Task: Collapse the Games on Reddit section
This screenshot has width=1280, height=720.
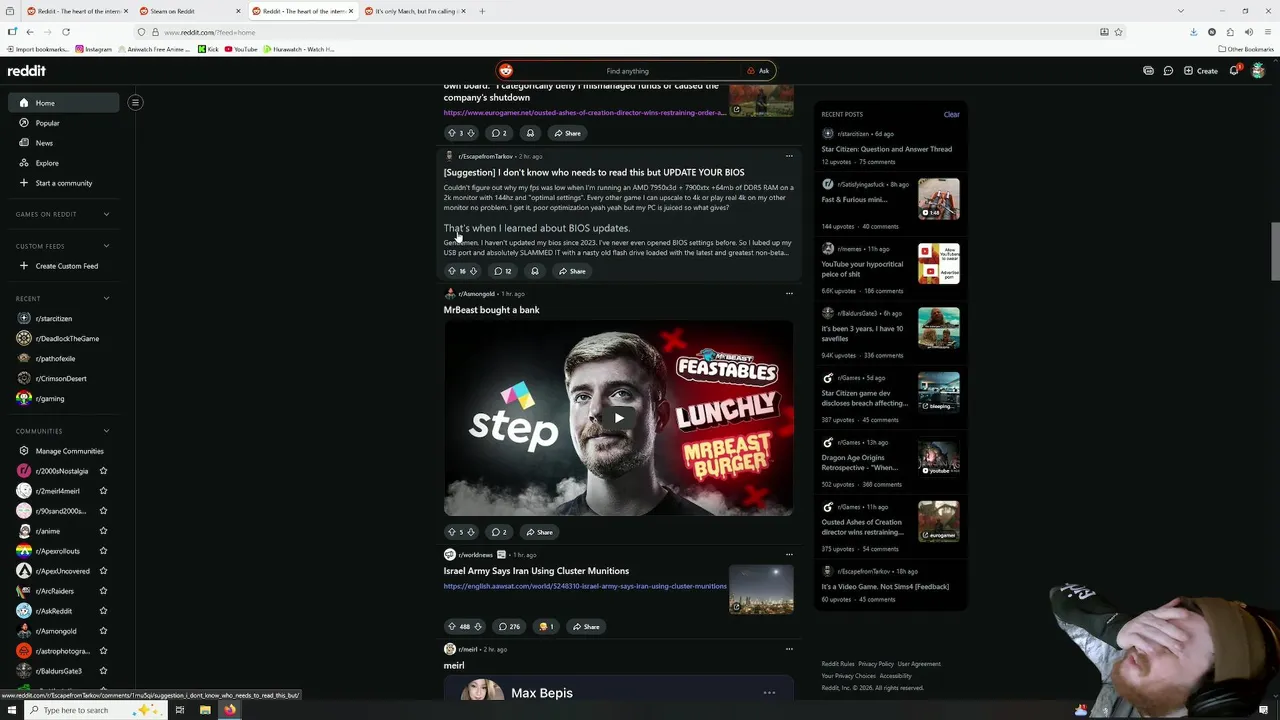Action: [106, 214]
